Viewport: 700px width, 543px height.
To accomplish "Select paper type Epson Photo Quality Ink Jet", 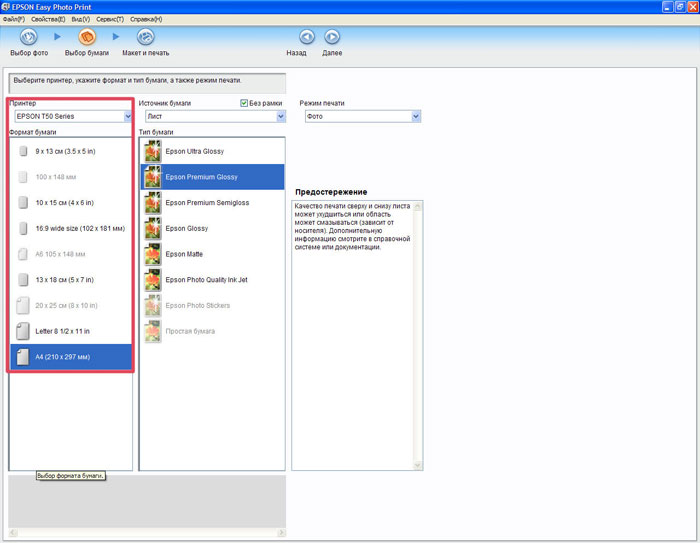I will (x=212, y=280).
